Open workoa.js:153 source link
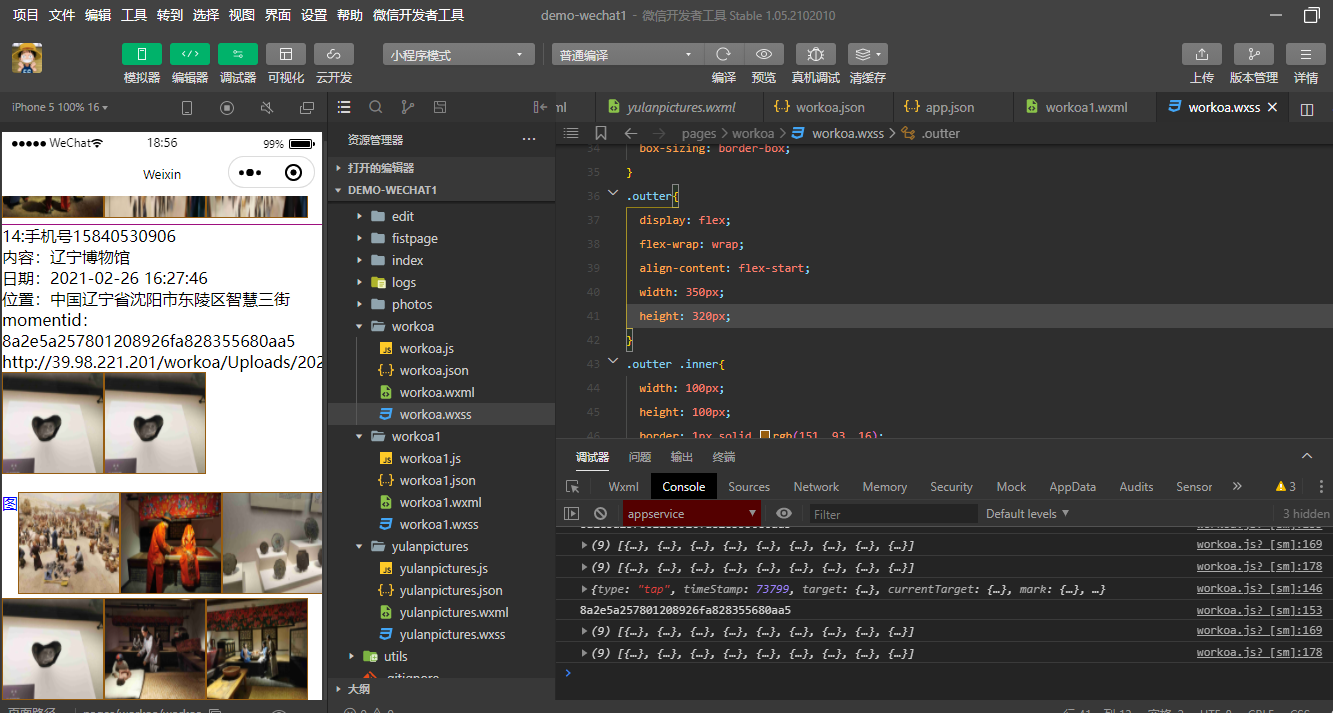The width and height of the screenshot is (1333, 713). pos(1258,610)
